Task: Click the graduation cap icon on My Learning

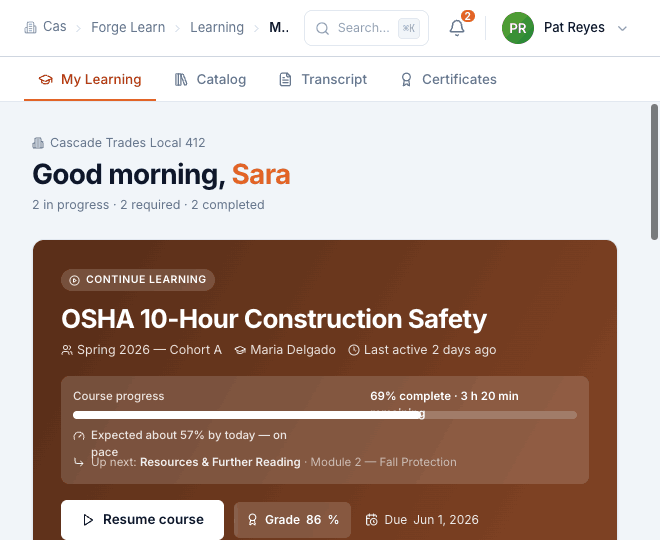Action: (x=46, y=80)
